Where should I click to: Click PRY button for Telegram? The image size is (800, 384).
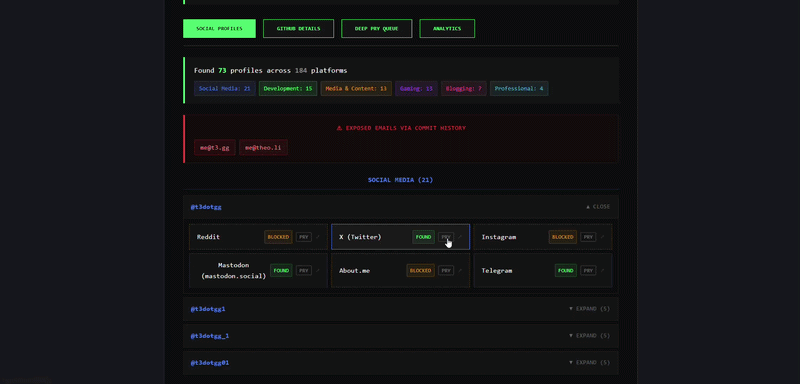coord(588,271)
